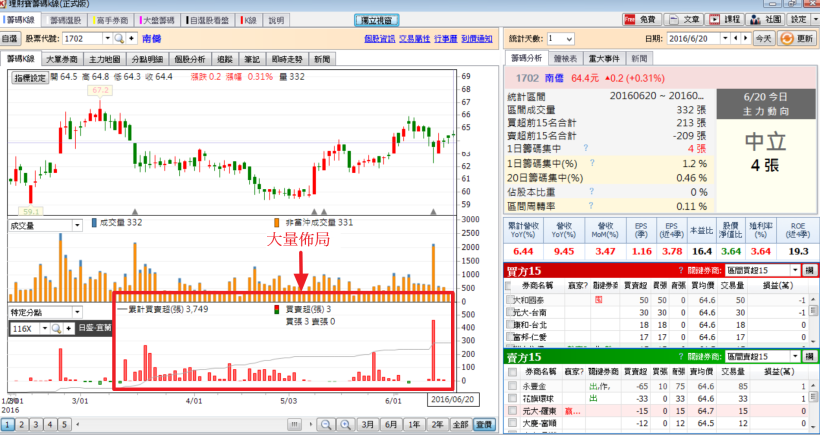Click scroll-left arrow beside page button 5

click(78, 424)
